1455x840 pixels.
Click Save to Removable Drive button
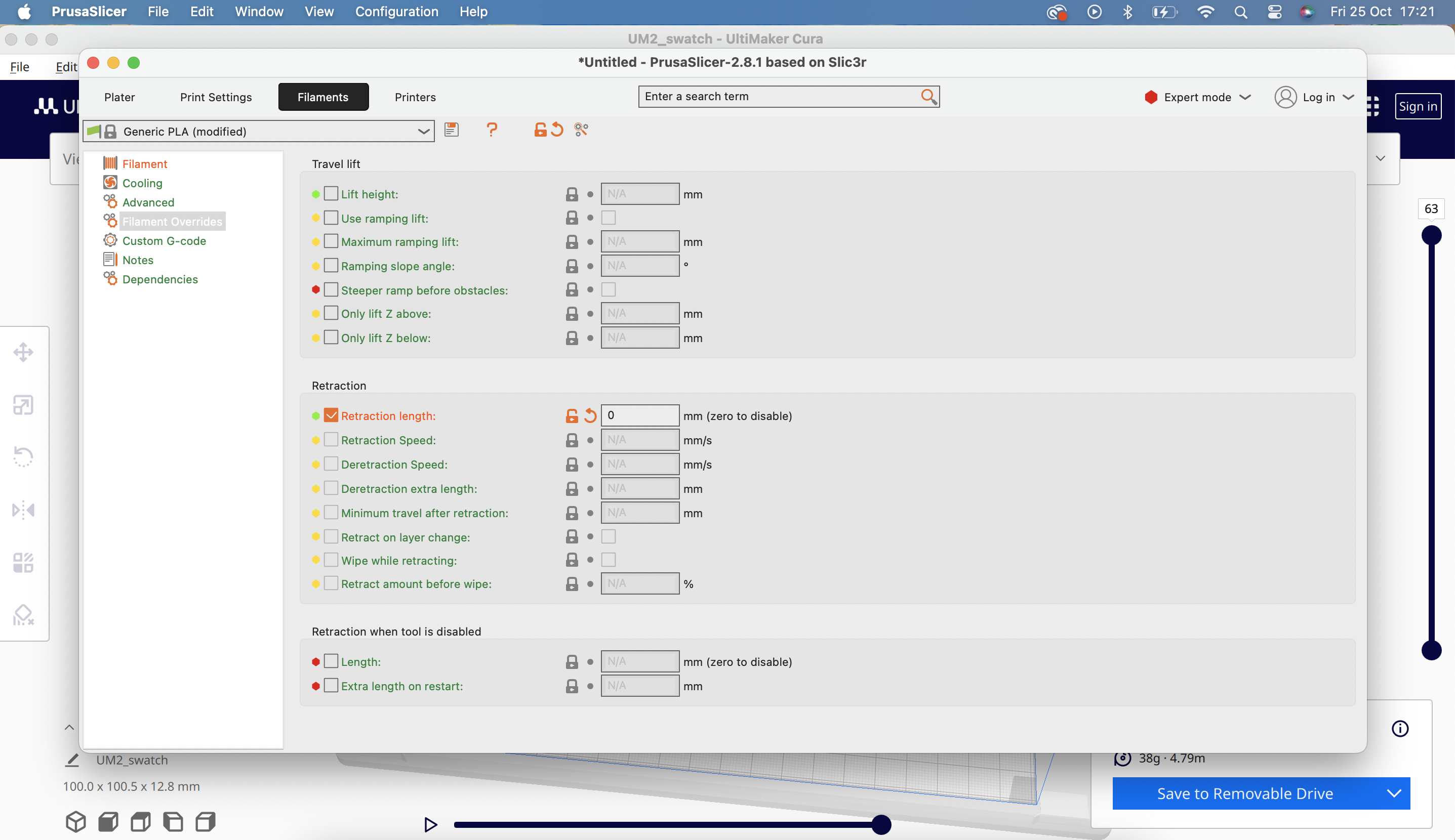1245,793
